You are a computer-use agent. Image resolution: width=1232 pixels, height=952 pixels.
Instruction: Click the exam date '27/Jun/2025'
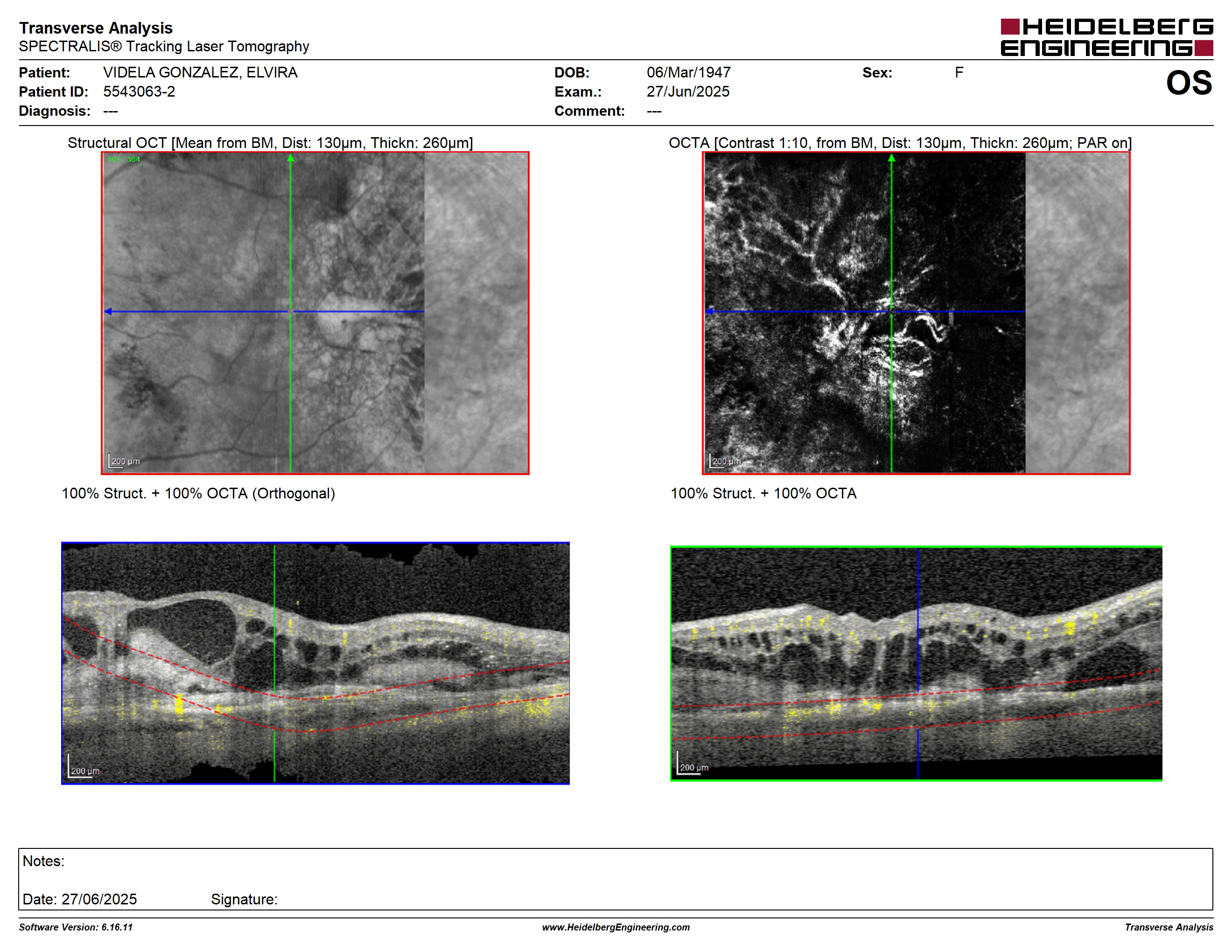688,91
